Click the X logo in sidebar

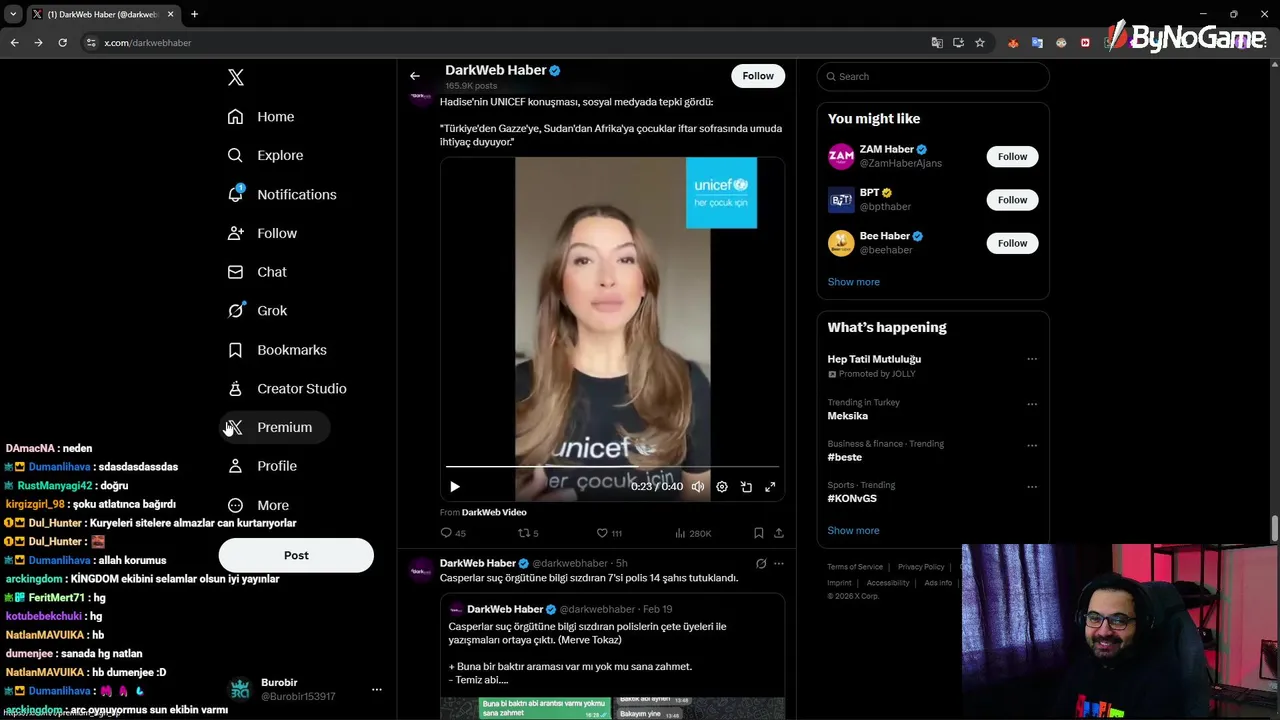pyautogui.click(x=236, y=77)
